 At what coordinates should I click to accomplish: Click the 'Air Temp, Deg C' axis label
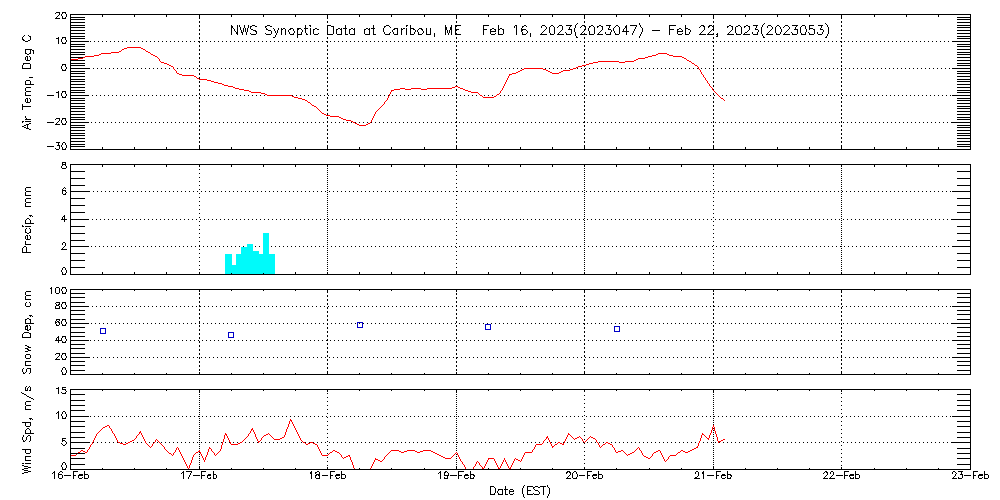pos(27,83)
